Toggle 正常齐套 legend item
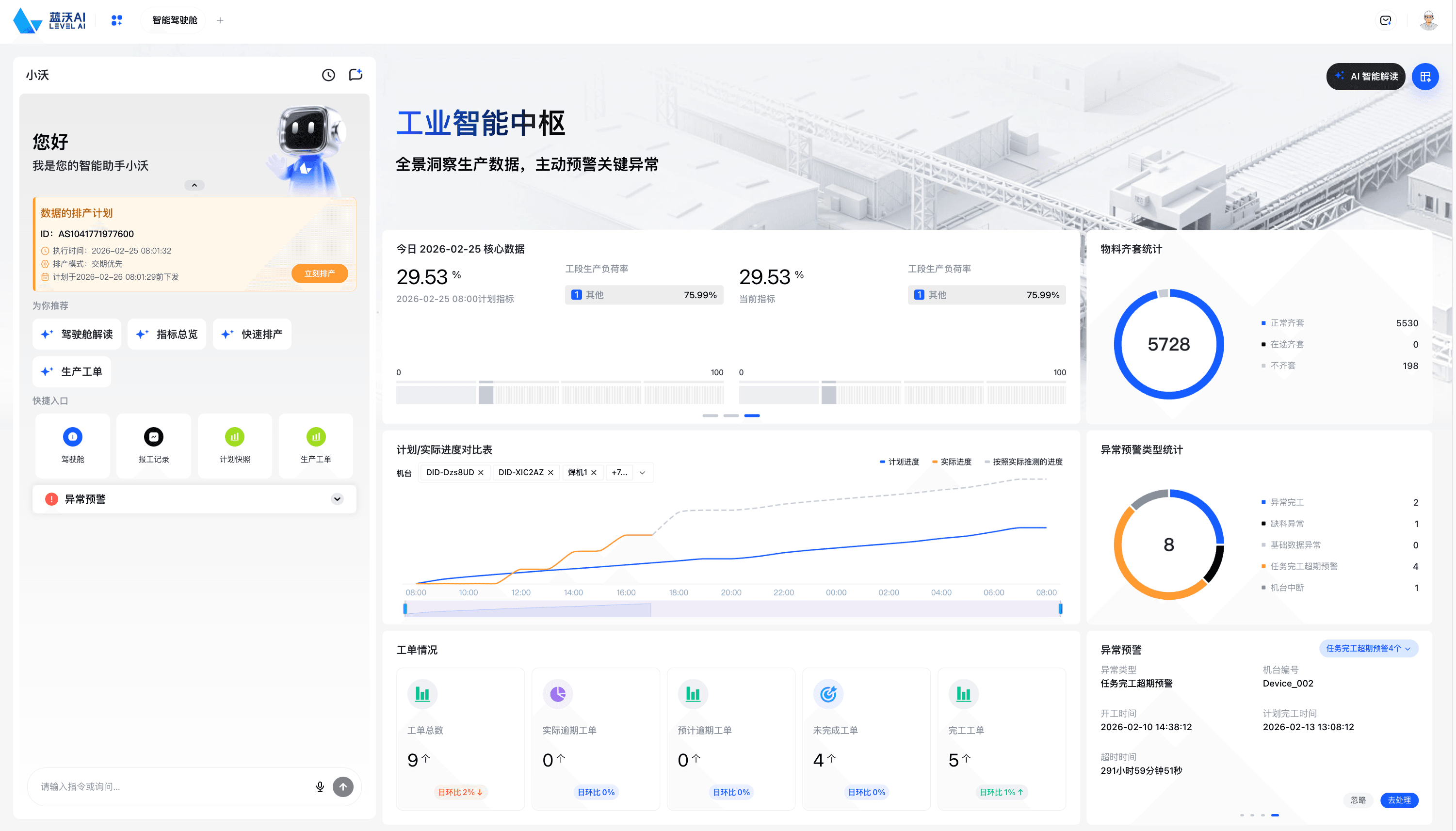This screenshot has height=831, width=1456. click(1282, 323)
